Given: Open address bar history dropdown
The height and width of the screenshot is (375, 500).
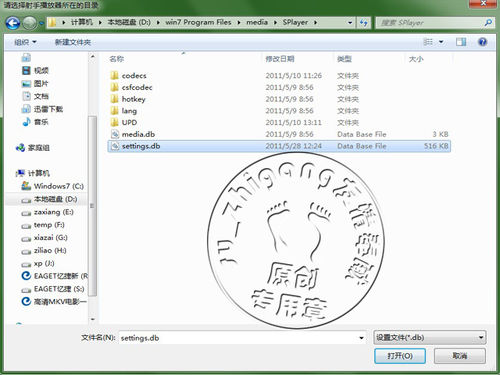Looking at the screenshot, I should pyautogui.click(x=350, y=23).
